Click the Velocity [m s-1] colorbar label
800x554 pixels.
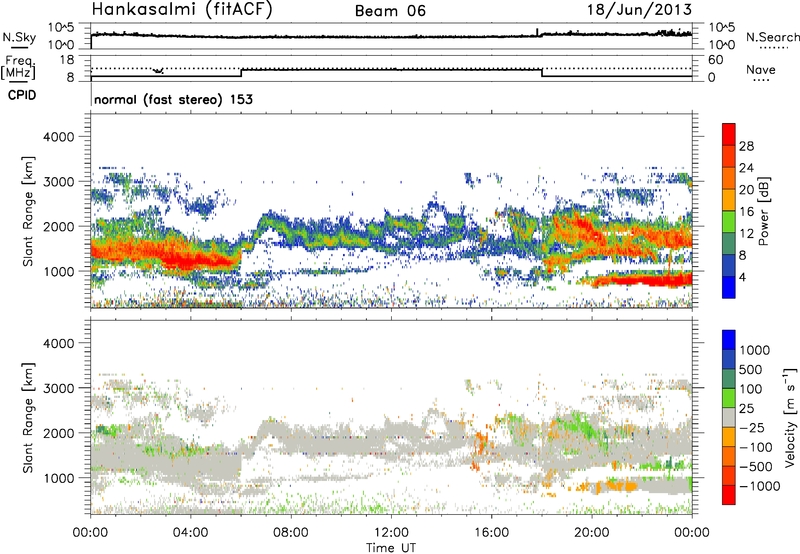(790, 417)
